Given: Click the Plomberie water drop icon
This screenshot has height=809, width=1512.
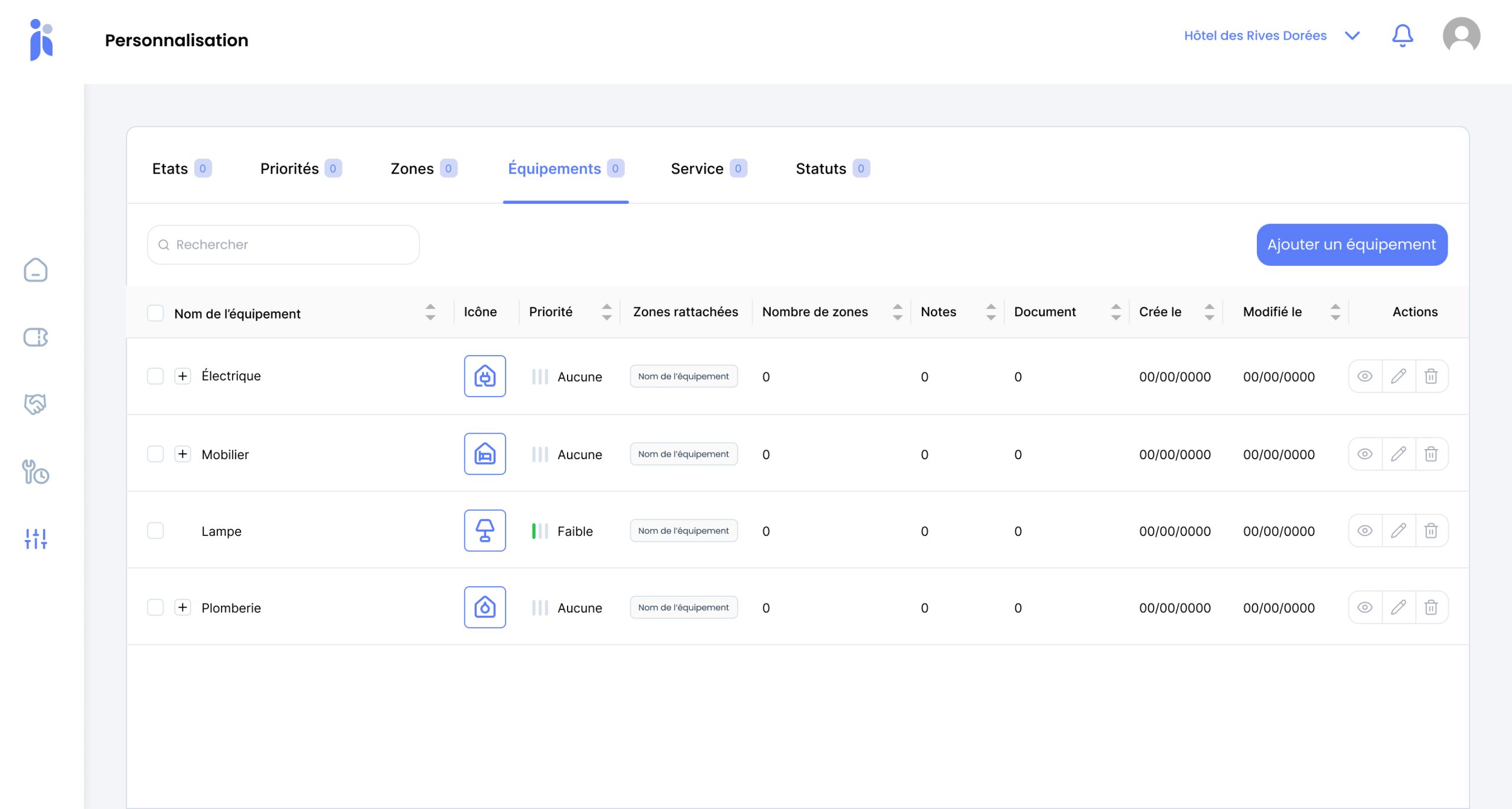Looking at the screenshot, I should 484,607.
